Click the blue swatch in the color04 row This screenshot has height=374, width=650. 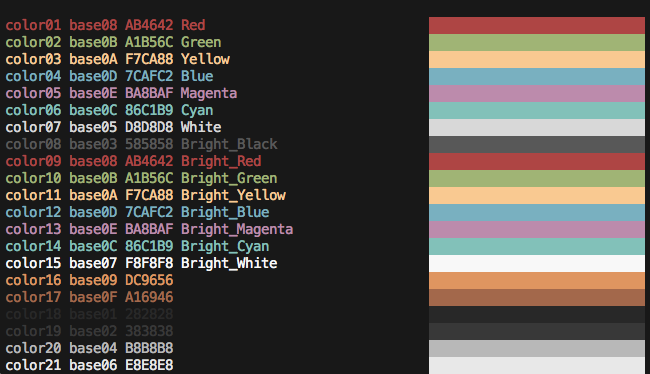537,76
